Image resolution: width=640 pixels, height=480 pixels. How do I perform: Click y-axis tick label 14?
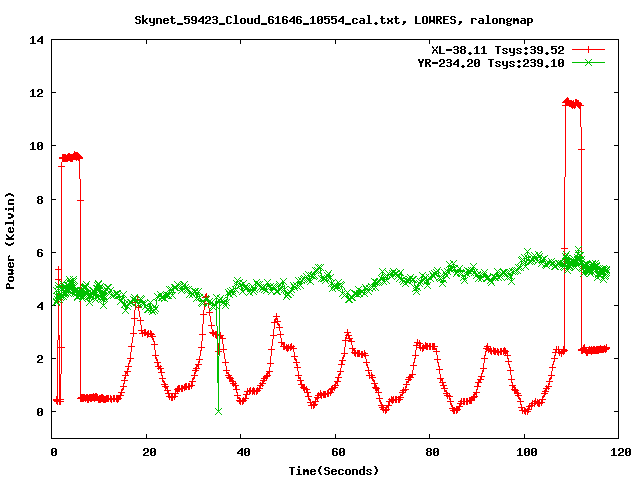(36, 40)
